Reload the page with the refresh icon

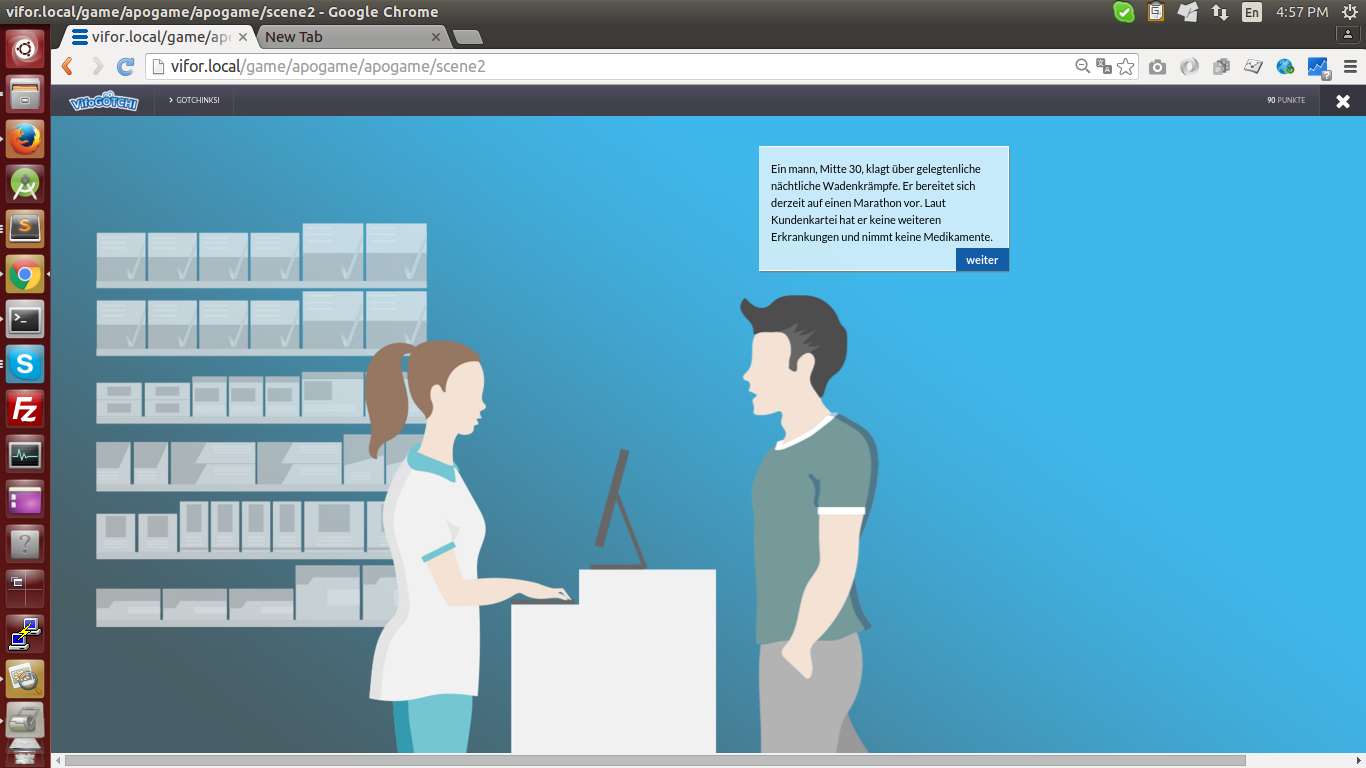pos(125,67)
